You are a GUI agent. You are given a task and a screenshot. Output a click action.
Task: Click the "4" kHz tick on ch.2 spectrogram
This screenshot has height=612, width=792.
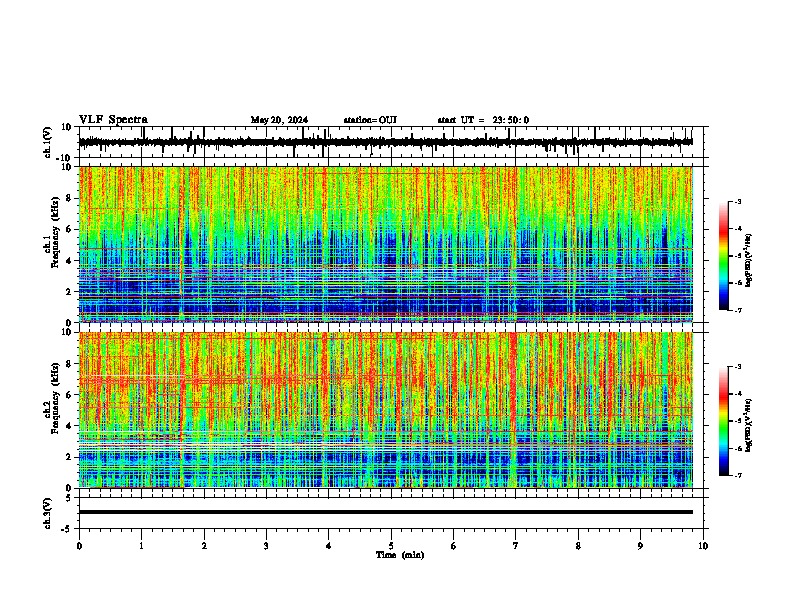coord(69,426)
